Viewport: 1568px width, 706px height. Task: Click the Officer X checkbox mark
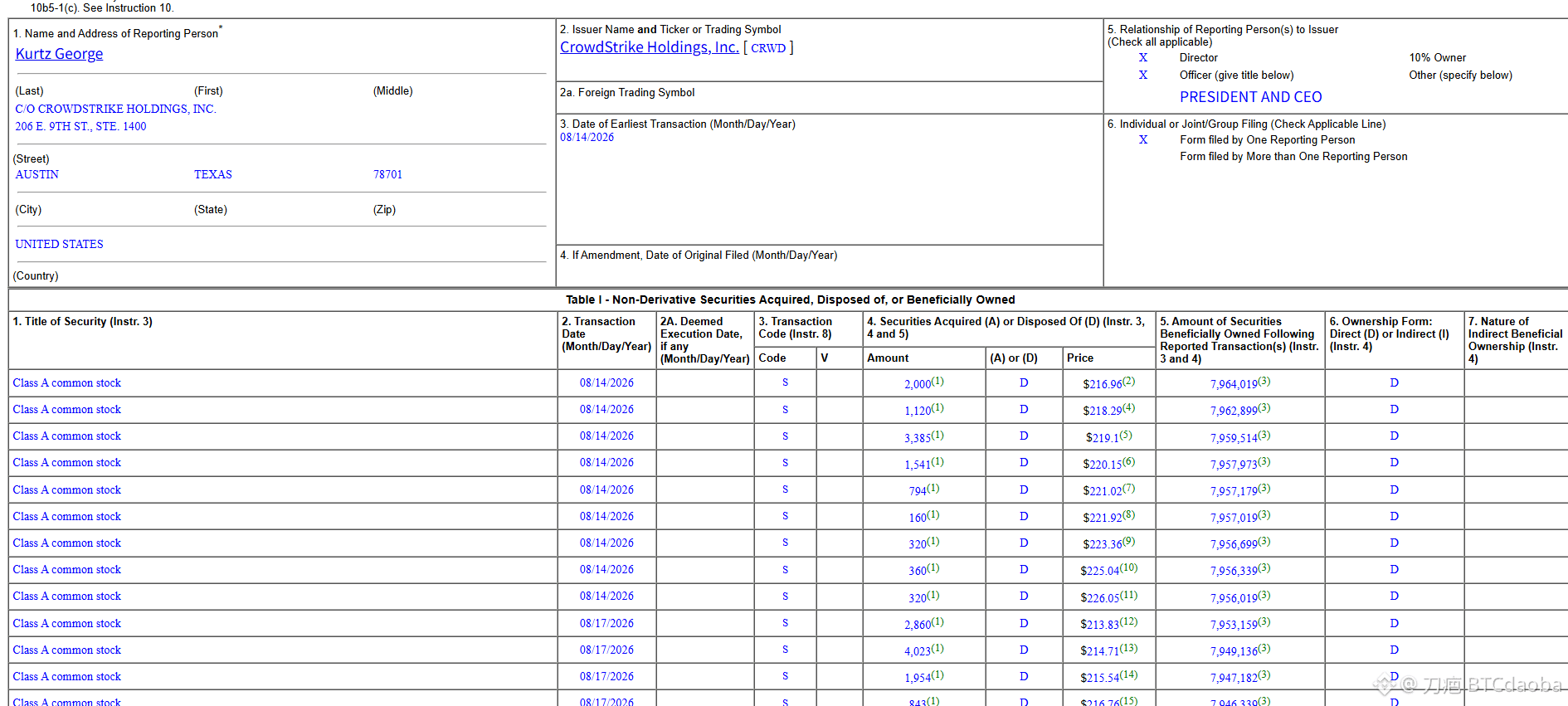click(x=1143, y=75)
